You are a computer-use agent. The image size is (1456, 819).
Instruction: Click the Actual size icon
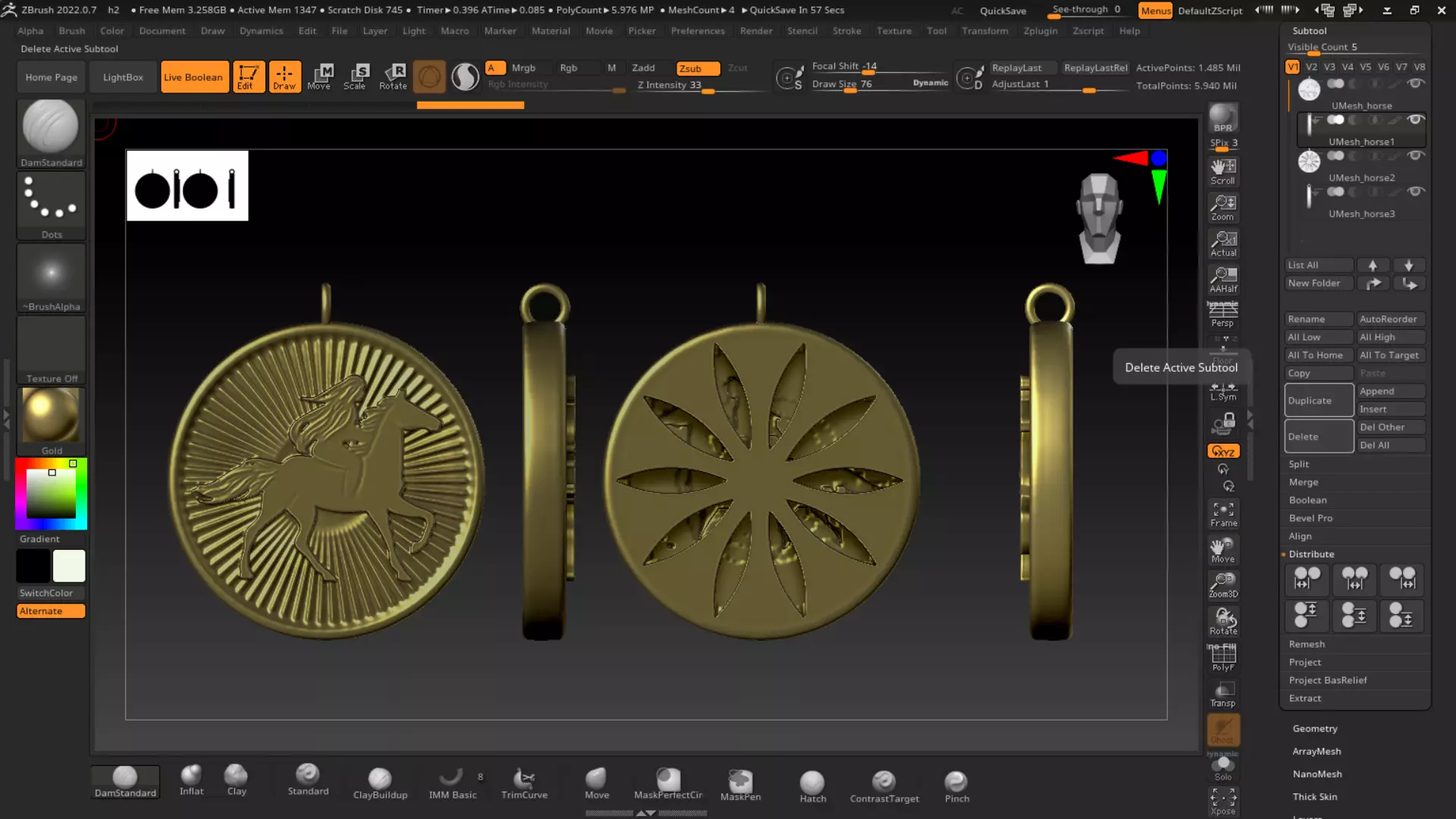pos(1222,243)
